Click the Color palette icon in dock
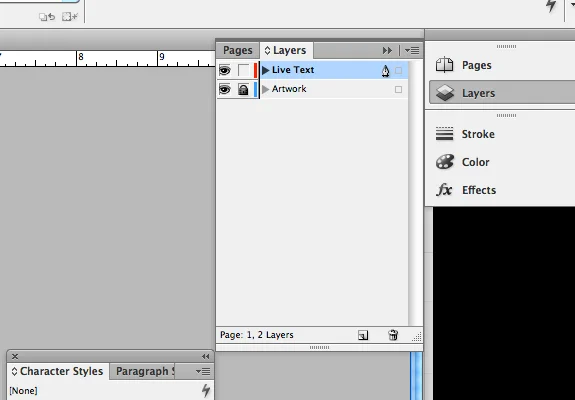The width and height of the screenshot is (575, 400). tap(445, 162)
